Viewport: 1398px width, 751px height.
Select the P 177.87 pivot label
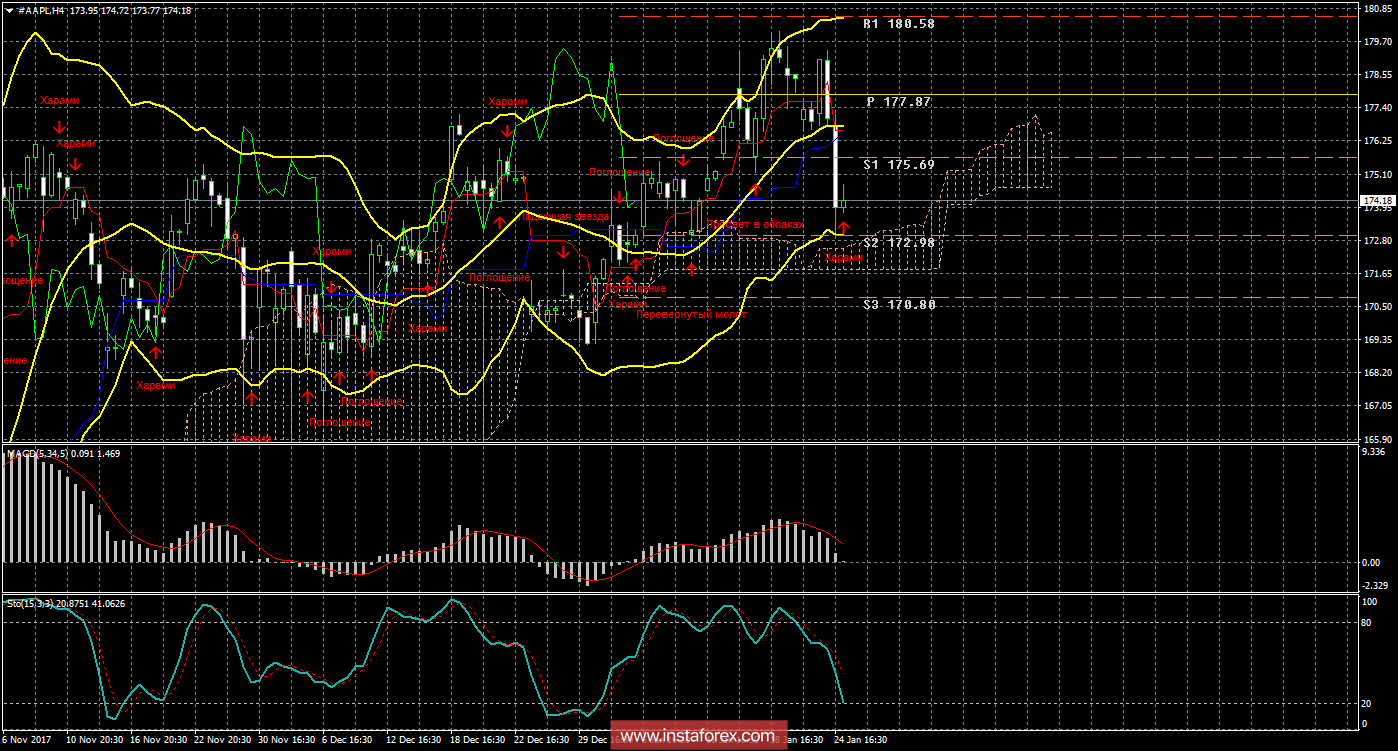899,102
